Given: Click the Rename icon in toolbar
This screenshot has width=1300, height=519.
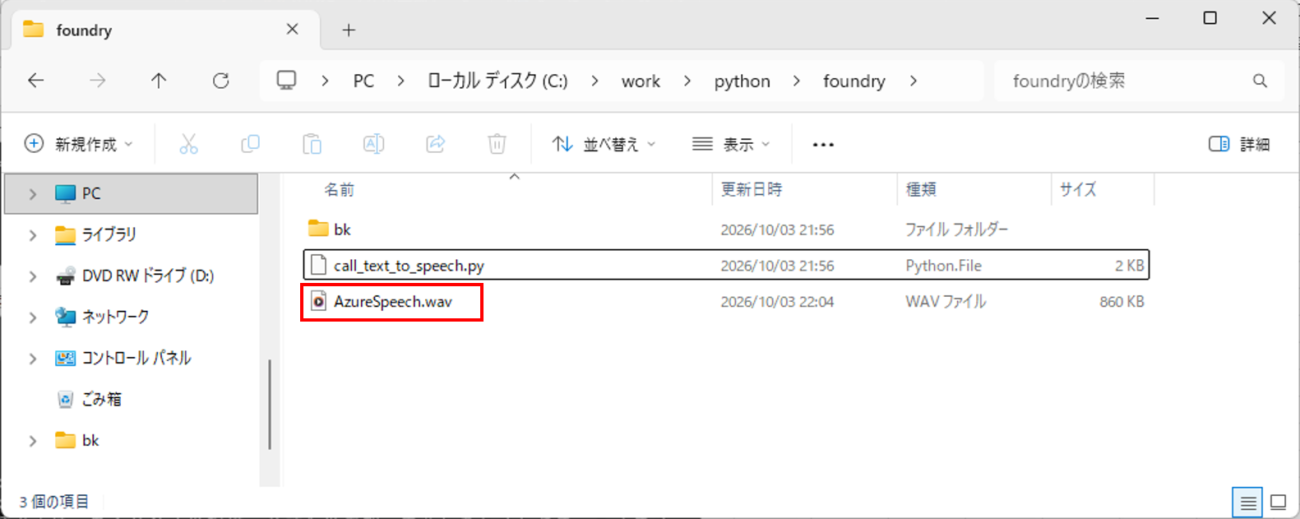Looking at the screenshot, I should (373, 144).
